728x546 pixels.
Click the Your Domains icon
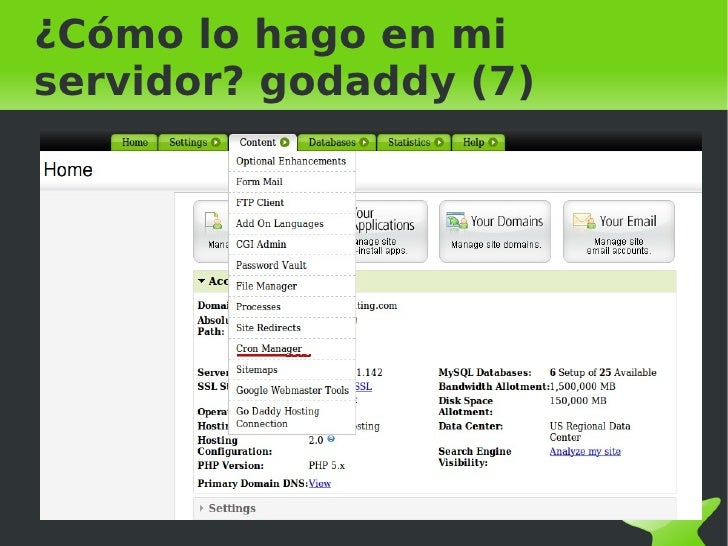(x=457, y=221)
